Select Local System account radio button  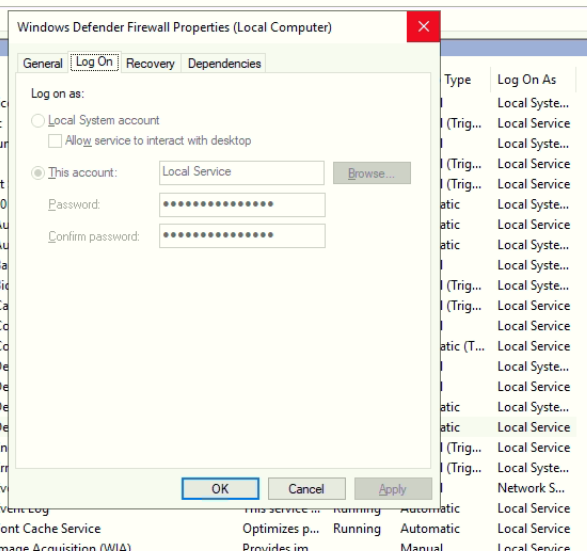tap(38, 121)
